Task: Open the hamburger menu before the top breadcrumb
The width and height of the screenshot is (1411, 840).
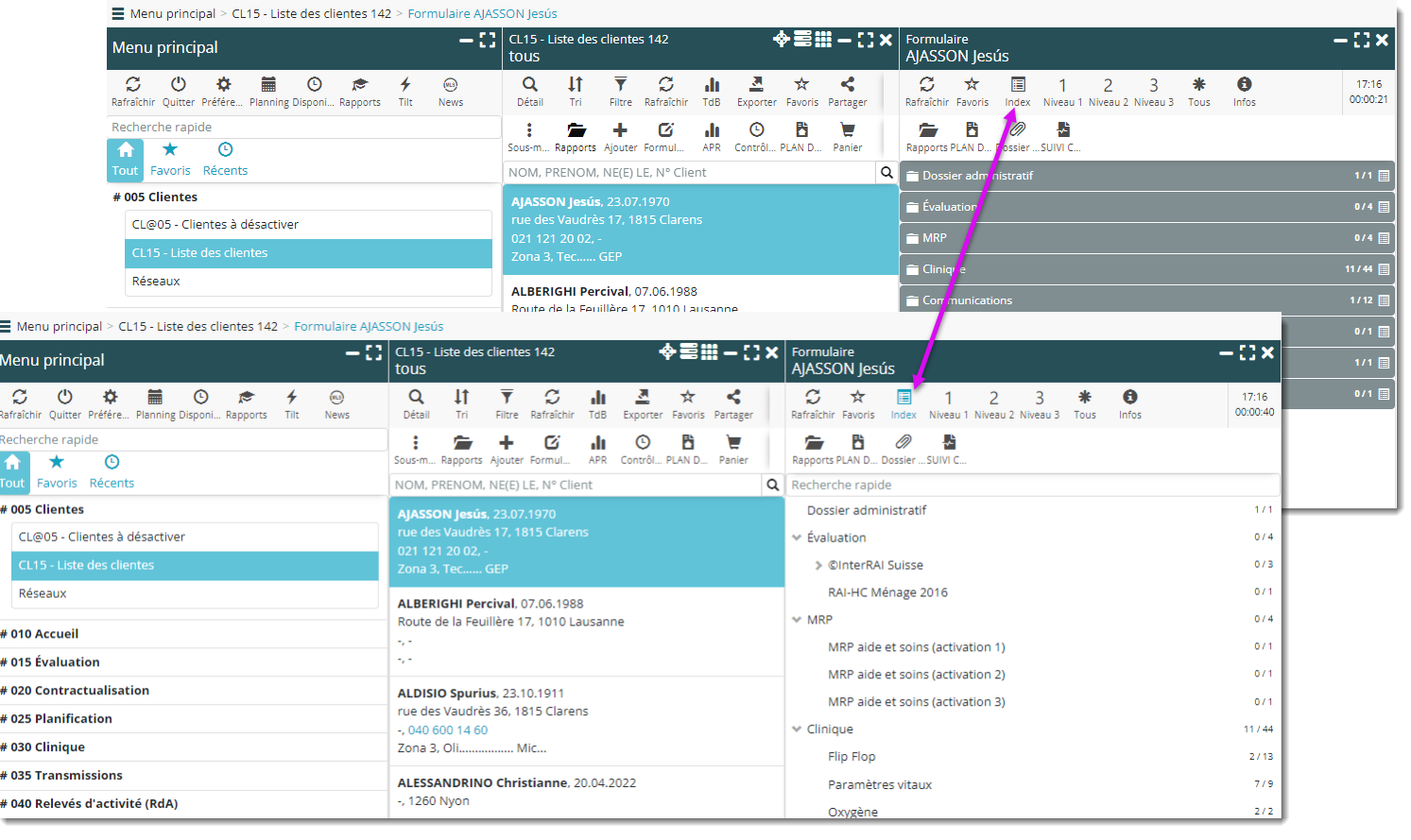Action: [x=118, y=13]
